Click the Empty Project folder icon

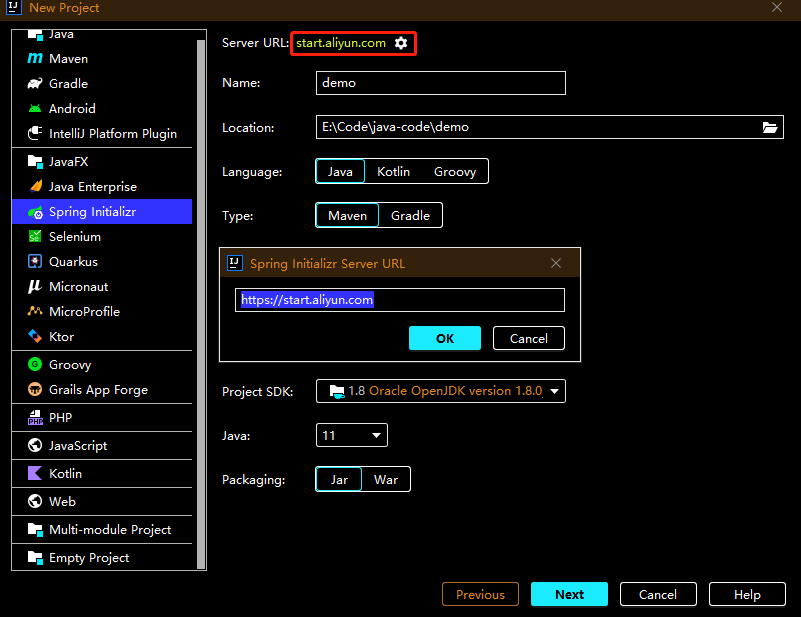(35, 557)
